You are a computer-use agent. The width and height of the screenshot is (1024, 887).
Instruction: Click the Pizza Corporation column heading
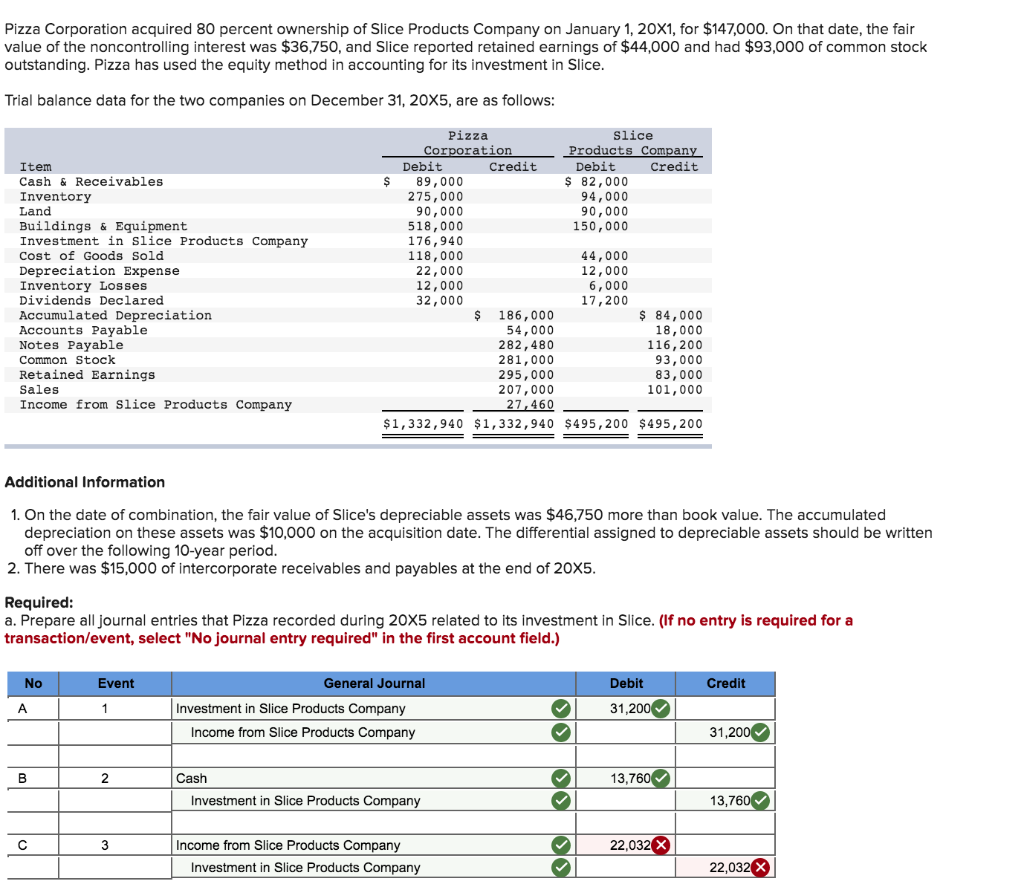468,143
